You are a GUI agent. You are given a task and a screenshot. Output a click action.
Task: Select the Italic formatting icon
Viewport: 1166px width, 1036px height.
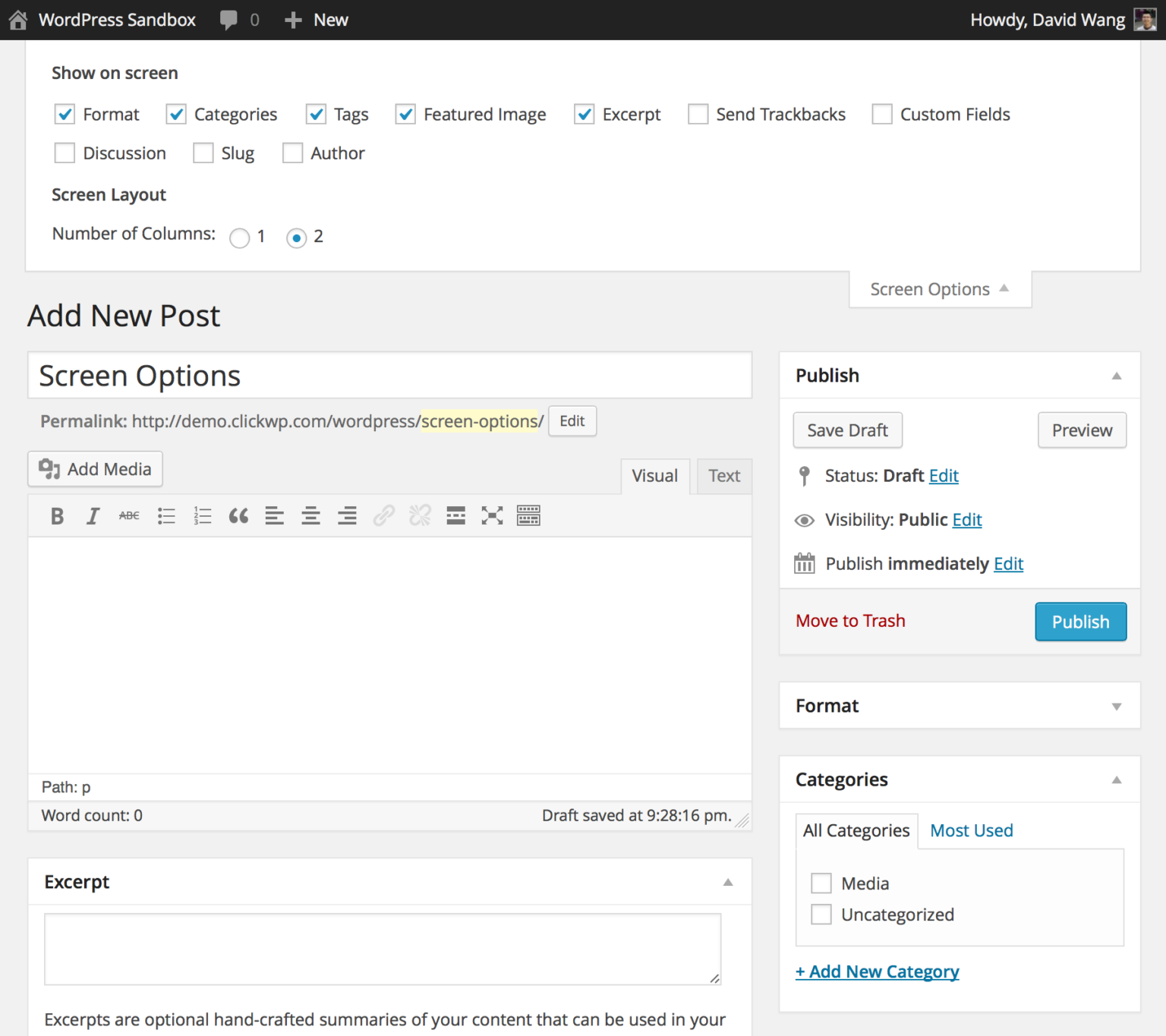[93, 515]
